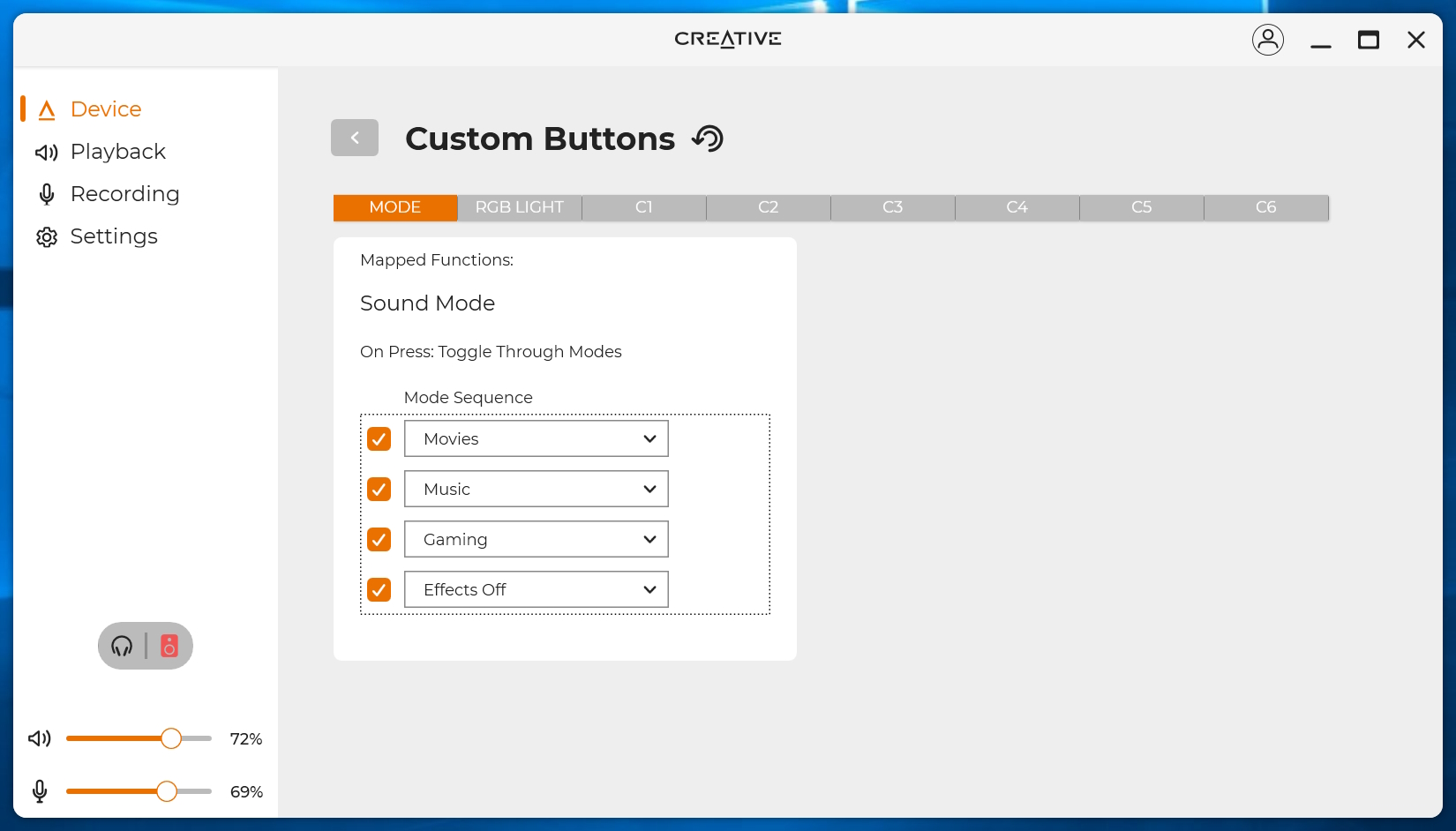Viewport: 1456px width, 831px height.
Task: Open the Music mode dropdown
Action: (536, 489)
